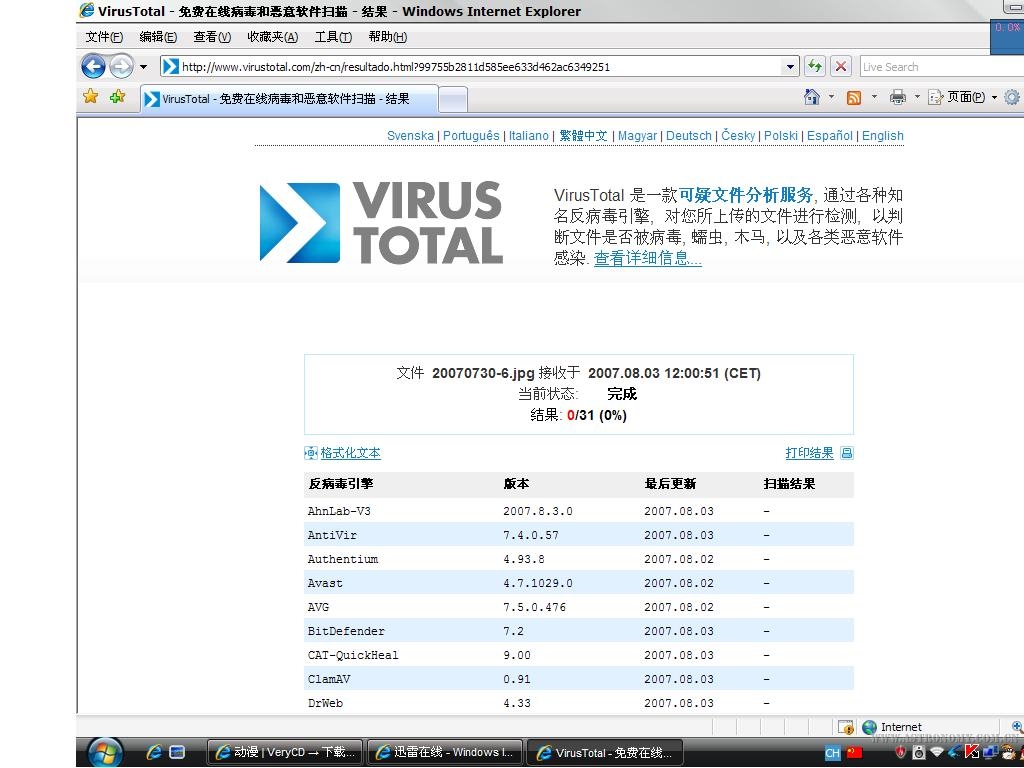
Task: Select the VirusTotal browser tab
Action: [x=289, y=99]
